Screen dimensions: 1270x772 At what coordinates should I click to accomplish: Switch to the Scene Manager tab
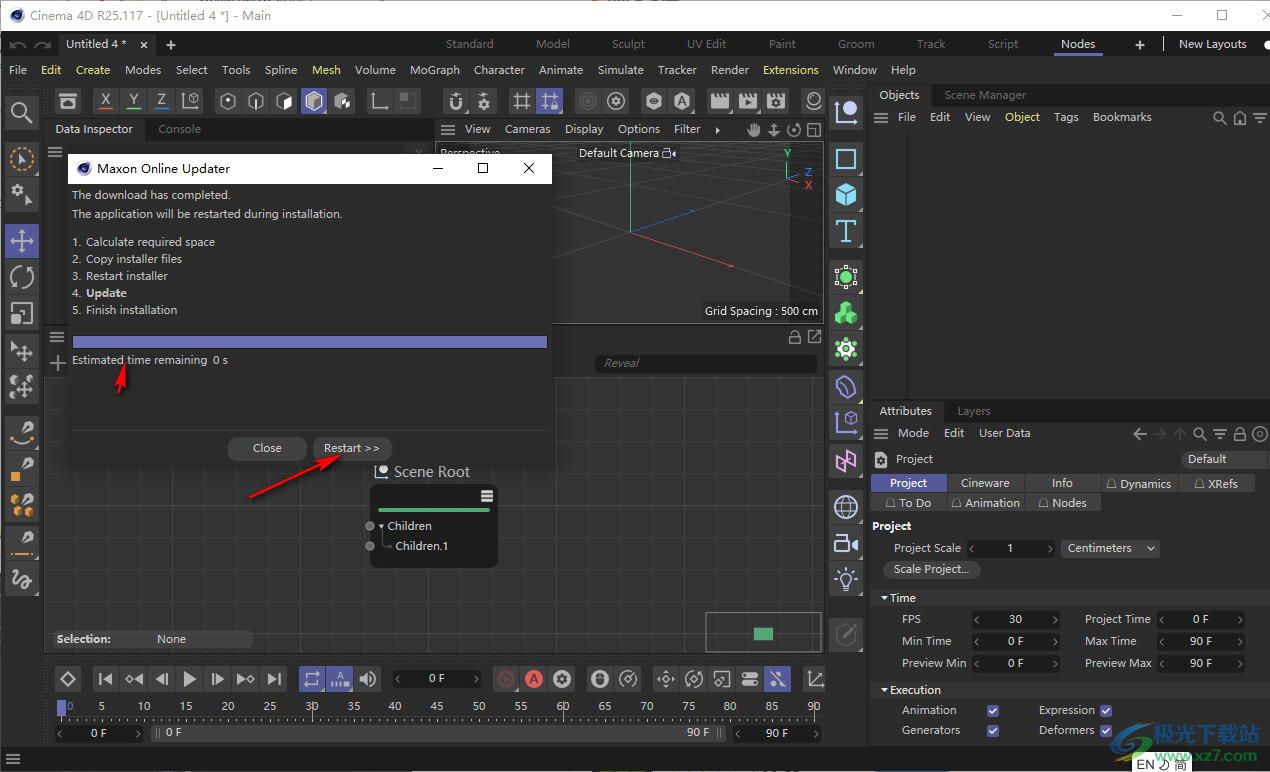pos(985,95)
